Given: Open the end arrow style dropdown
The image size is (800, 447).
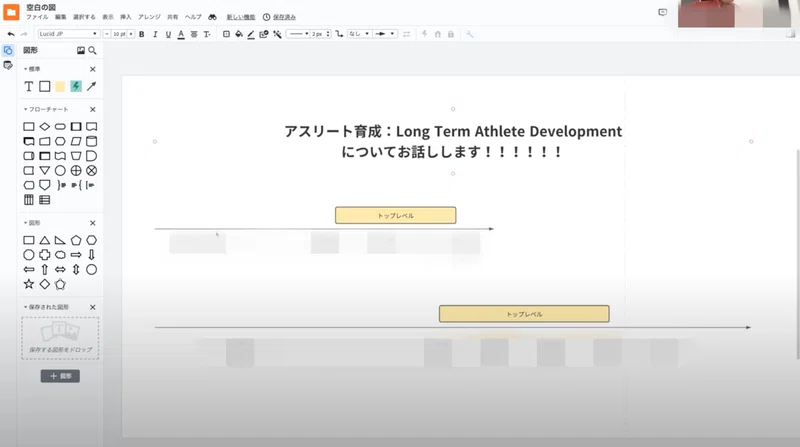Looking at the screenshot, I should [385, 34].
